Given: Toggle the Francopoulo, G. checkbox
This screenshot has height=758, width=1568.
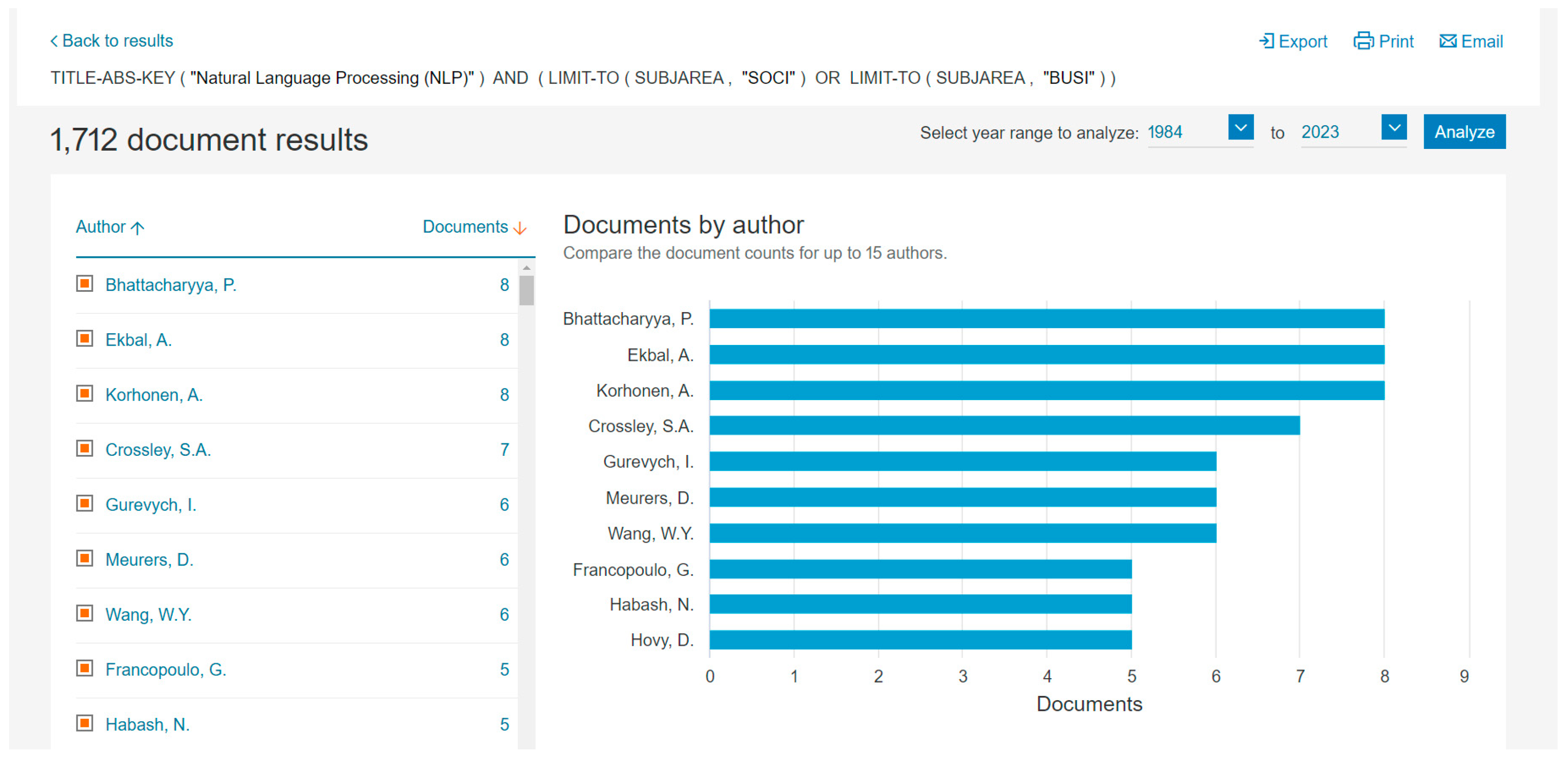Looking at the screenshot, I should point(85,669).
